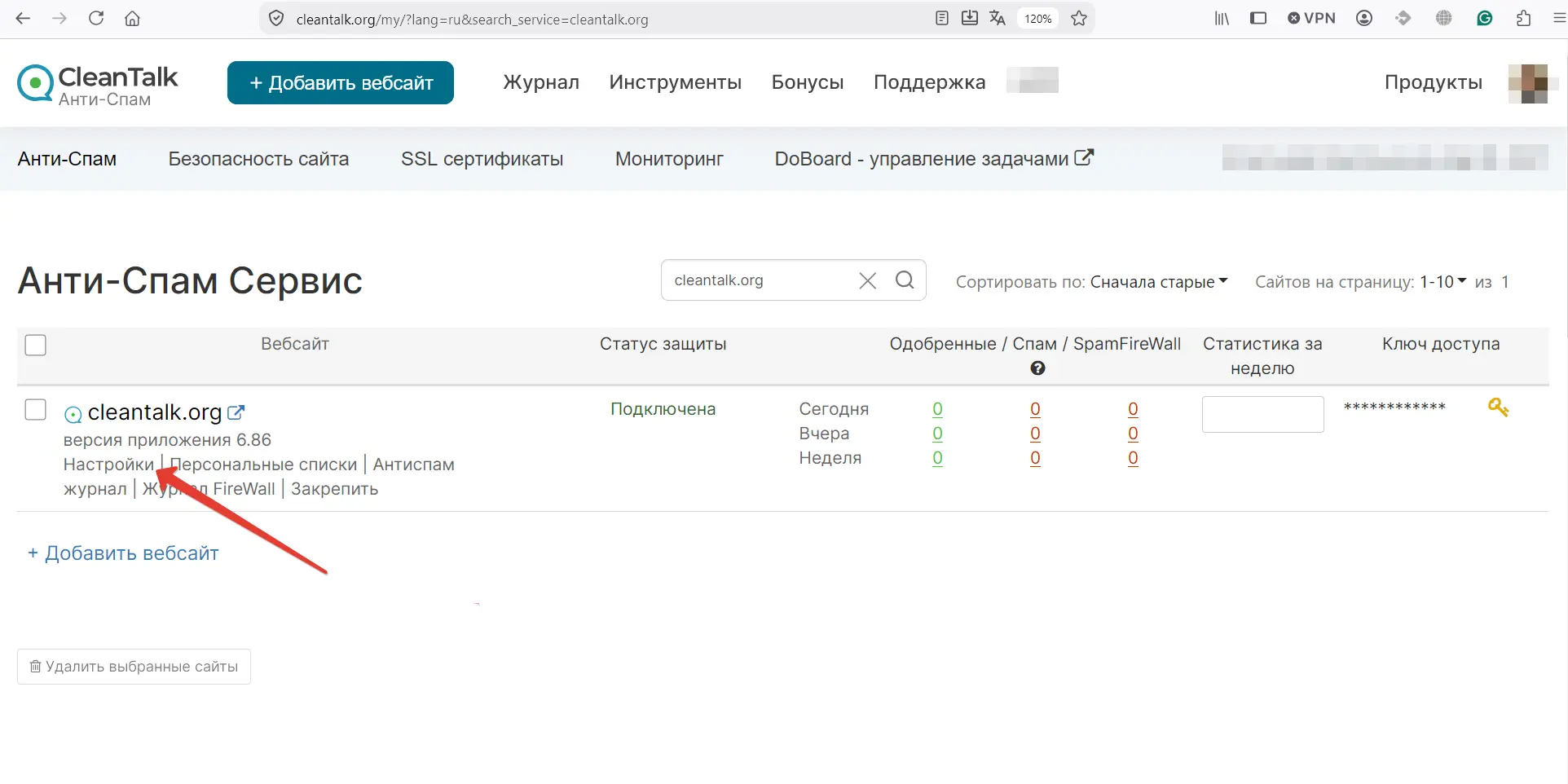
Task: Click Закрепить for cleantalk.org
Action: 335,489
